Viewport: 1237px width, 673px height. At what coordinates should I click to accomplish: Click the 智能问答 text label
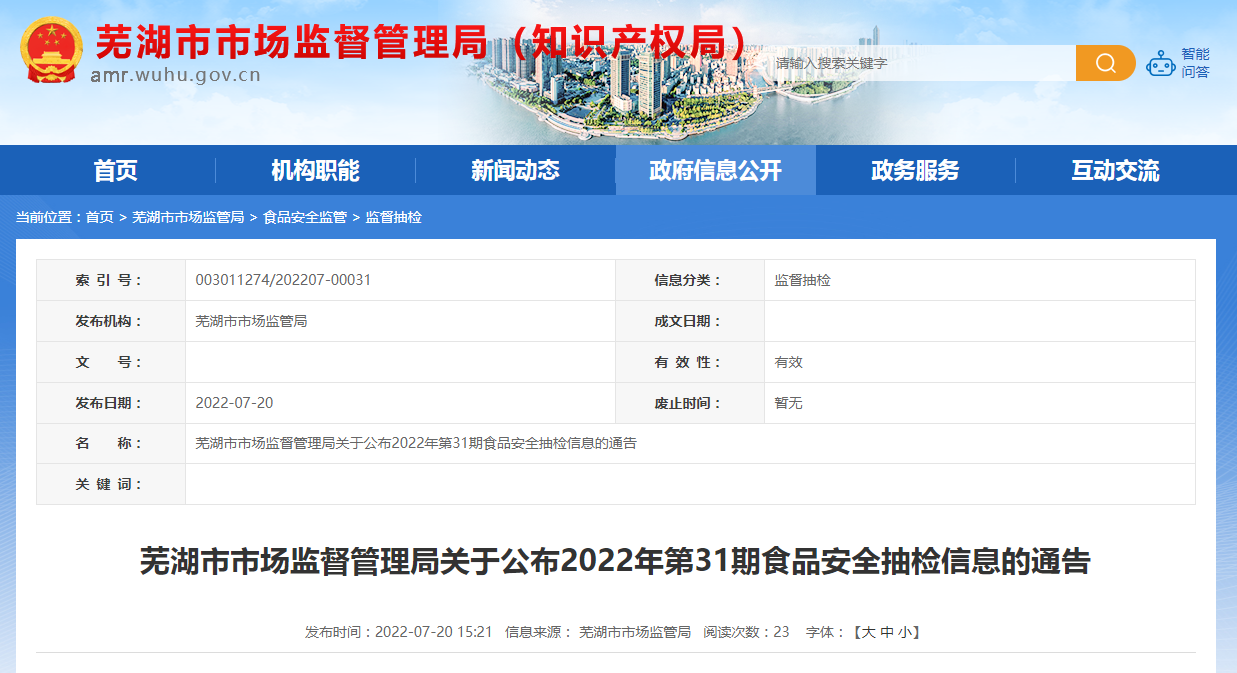[1195, 63]
